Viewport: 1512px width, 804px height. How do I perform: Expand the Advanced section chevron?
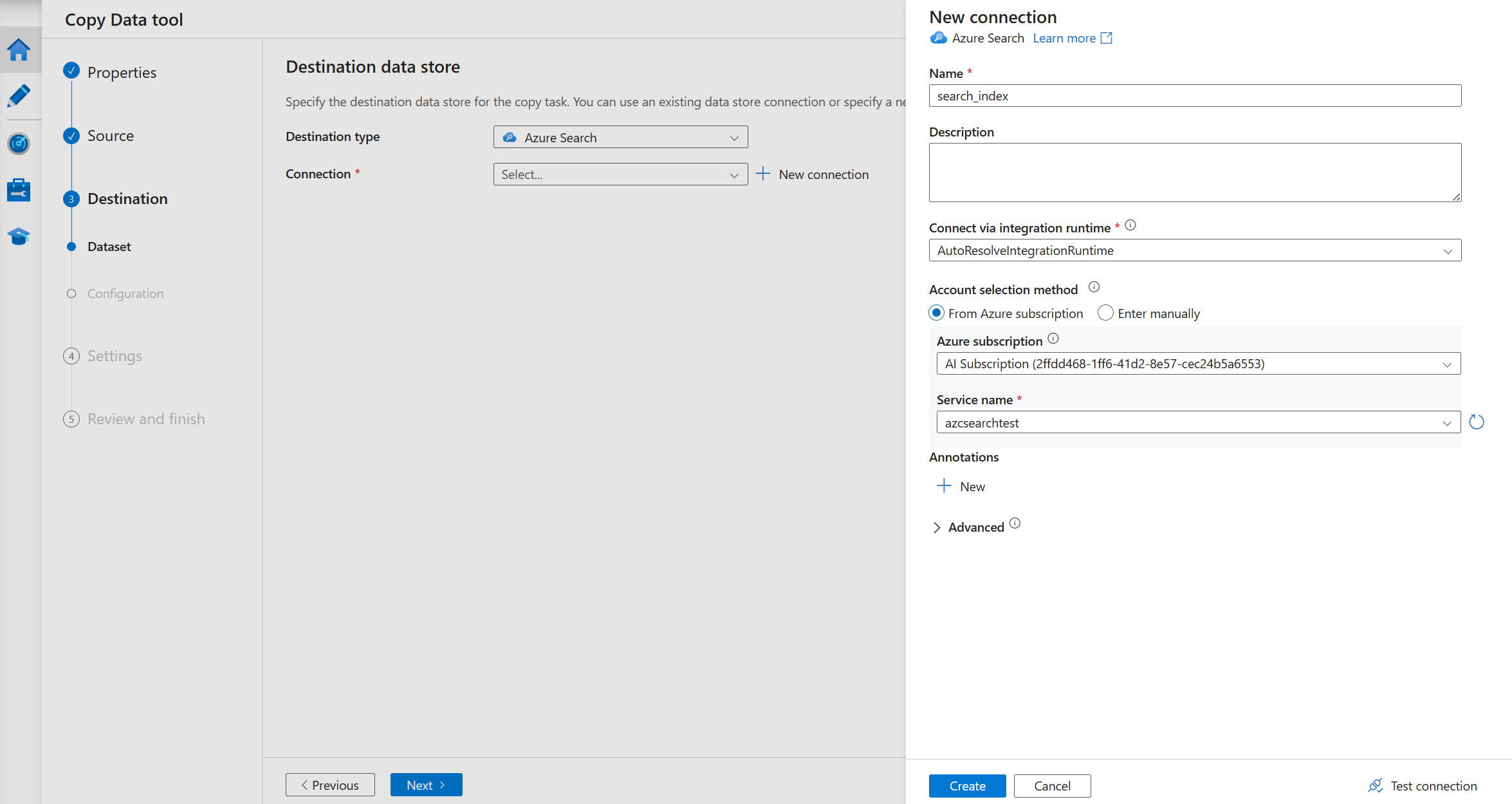pos(937,528)
